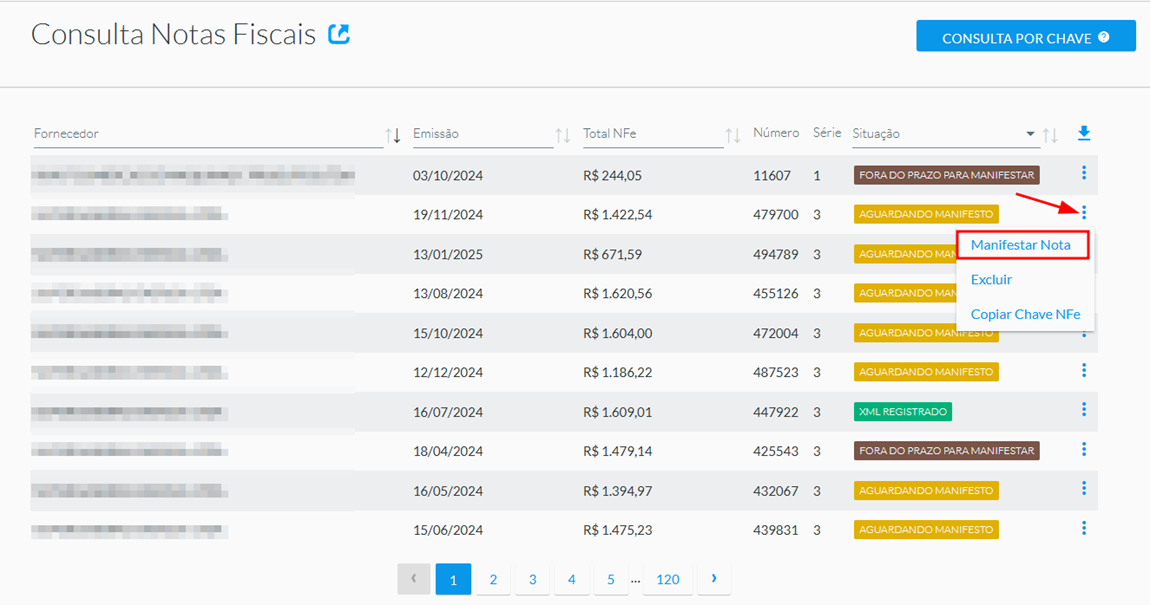This screenshot has height=605, width=1150.
Task: Click emission date 16/07/2024
Action: [x=447, y=412]
